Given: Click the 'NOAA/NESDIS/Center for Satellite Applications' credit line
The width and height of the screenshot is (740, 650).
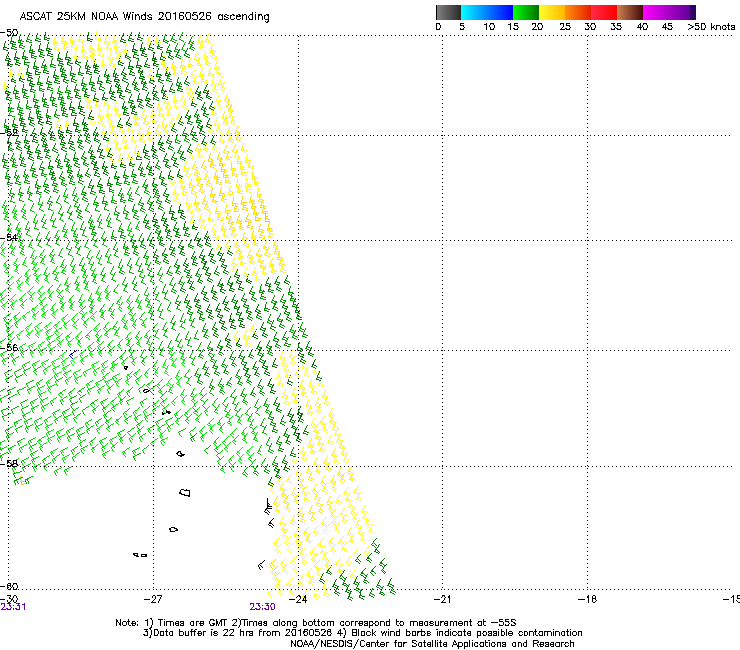Looking at the screenshot, I should 432,644.
